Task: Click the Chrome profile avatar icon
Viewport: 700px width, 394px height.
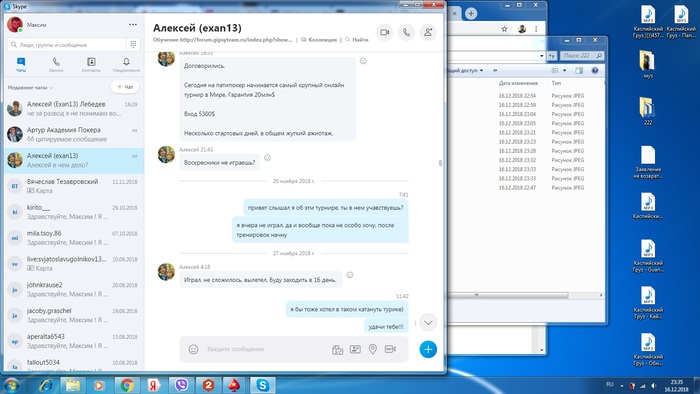Action: (522, 29)
